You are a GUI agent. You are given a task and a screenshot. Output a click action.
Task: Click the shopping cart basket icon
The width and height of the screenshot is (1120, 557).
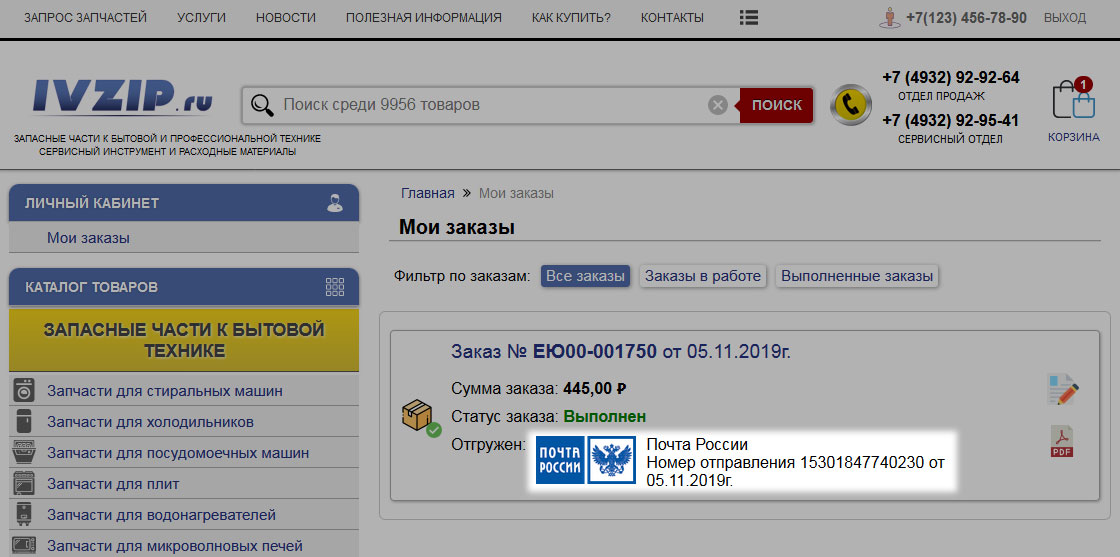[x=1073, y=100]
